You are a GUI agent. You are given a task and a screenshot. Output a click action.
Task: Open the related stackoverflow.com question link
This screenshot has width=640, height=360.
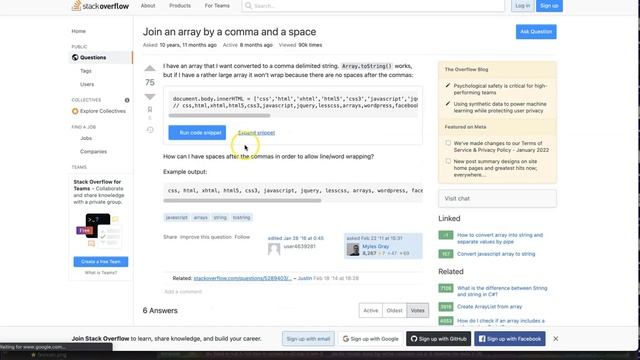pyautogui.click(x=242, y=278)
